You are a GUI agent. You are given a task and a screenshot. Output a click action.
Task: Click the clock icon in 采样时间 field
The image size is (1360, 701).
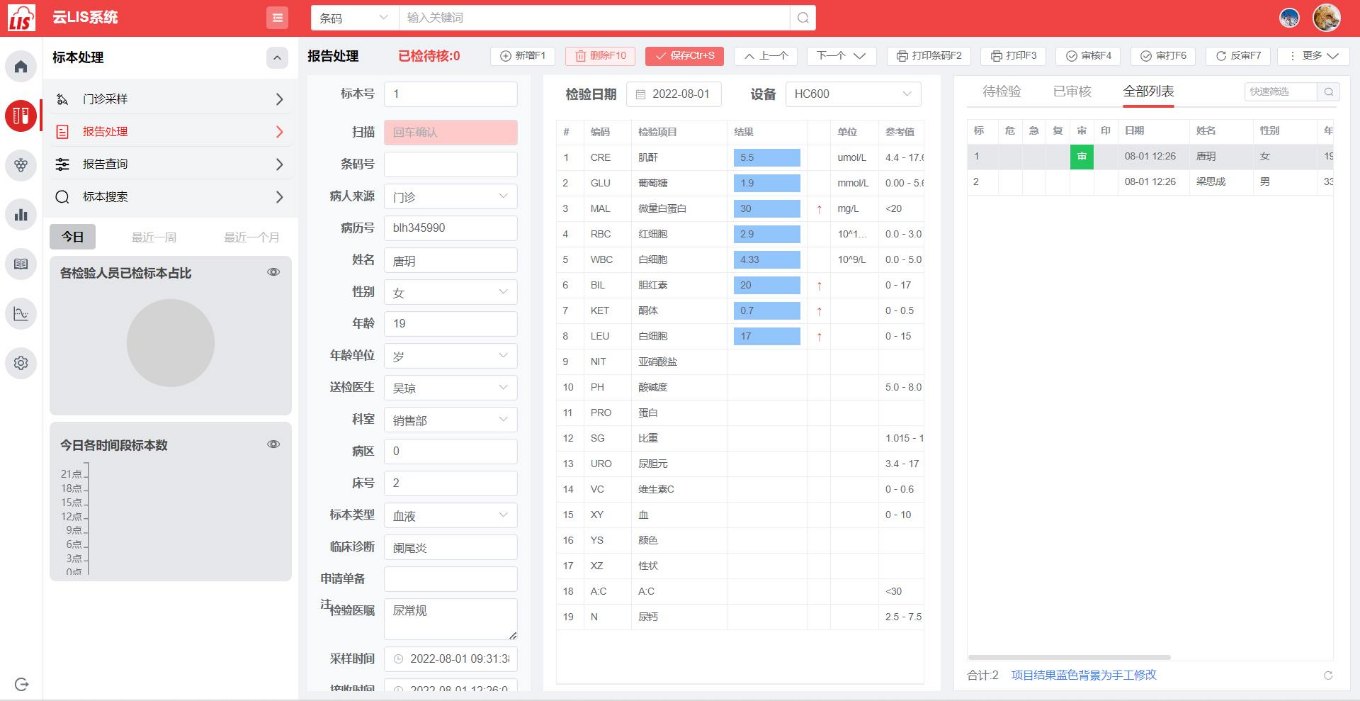398,659
